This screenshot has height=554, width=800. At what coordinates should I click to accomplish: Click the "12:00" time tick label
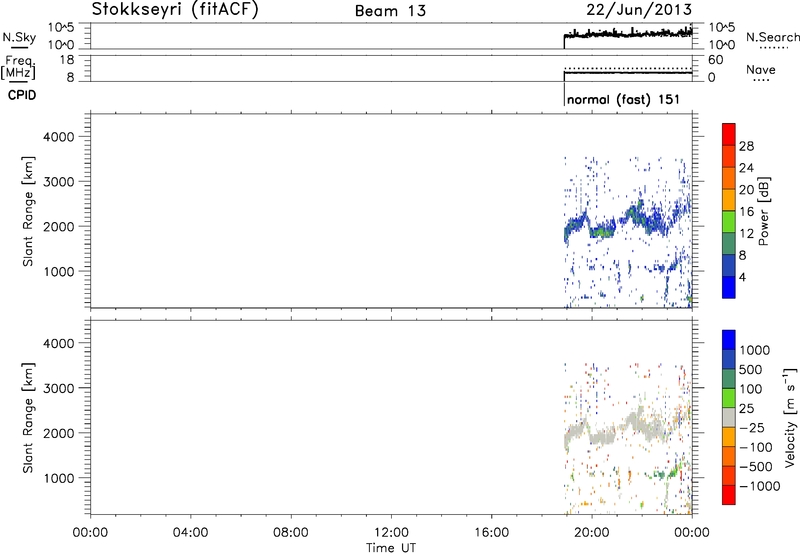[391, 533]
